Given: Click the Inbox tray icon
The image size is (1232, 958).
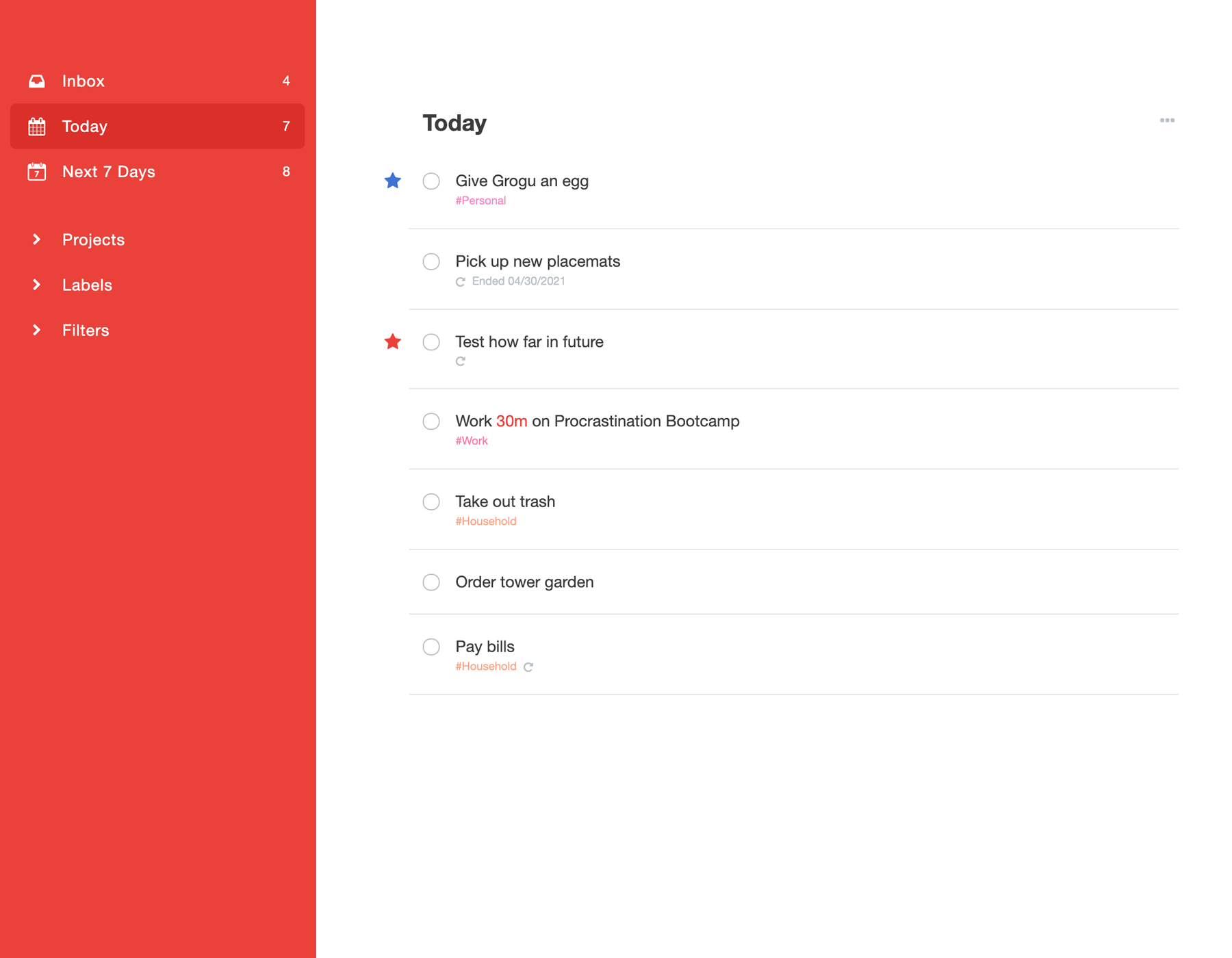Looking at the screenshot, I should click(37, 81).
